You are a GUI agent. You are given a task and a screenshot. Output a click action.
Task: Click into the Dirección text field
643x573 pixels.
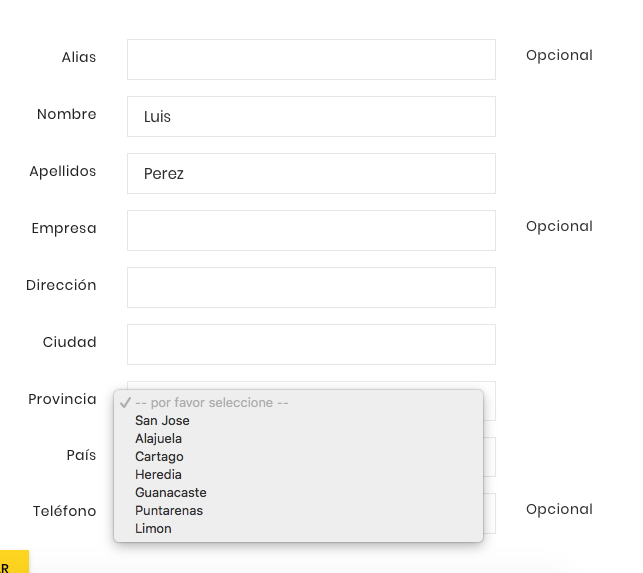pos(311,287)
